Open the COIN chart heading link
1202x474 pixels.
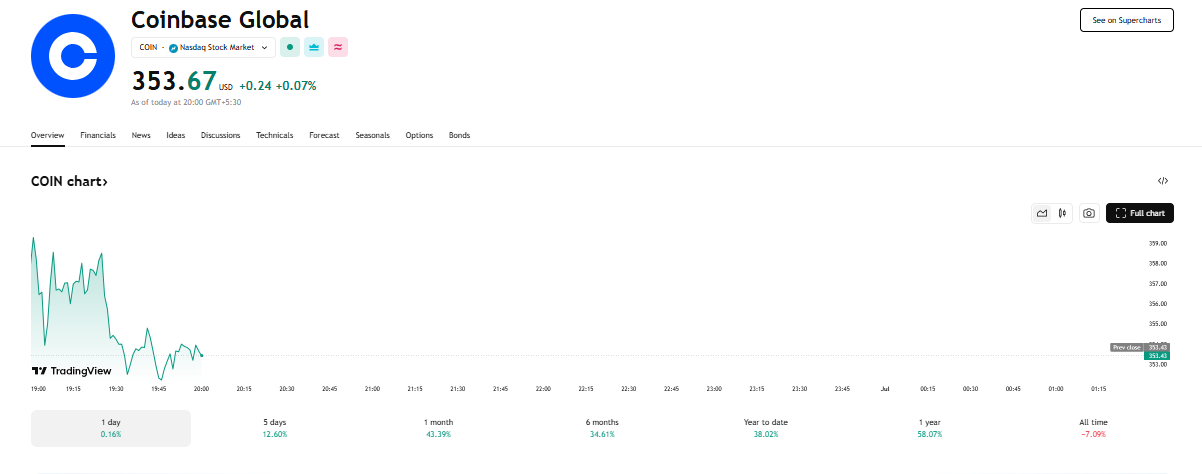(x=69, y=182)
